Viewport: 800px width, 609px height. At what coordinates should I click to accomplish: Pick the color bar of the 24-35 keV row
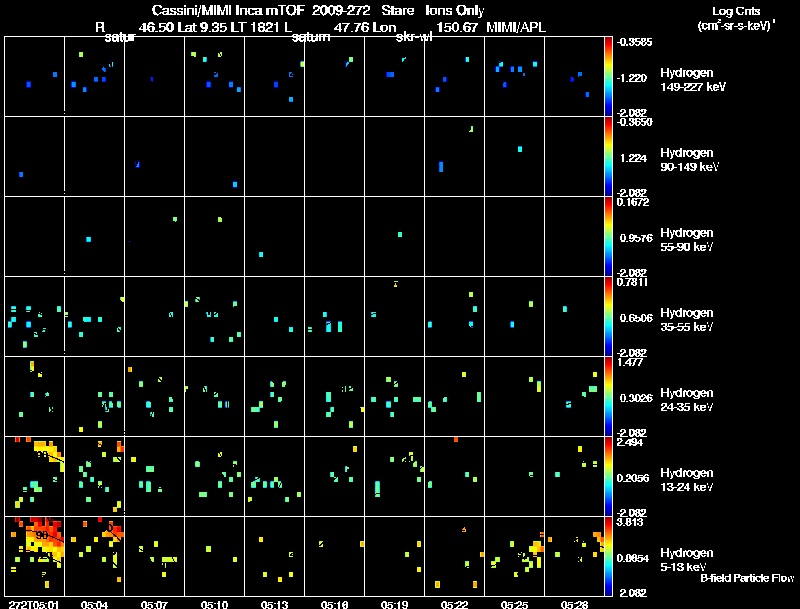608,397
